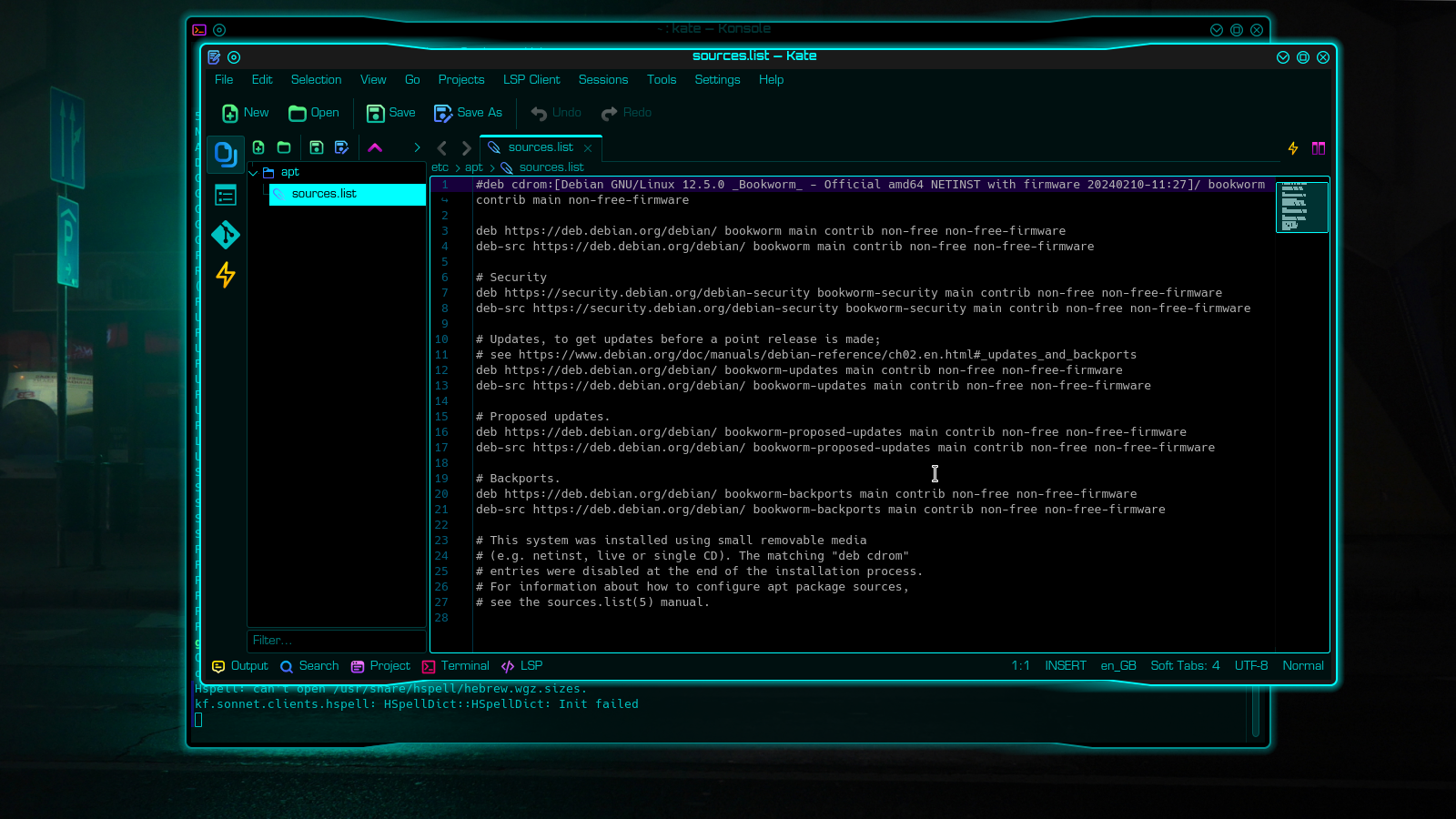Select the sources.list editor tab
This screenshot has height=819, width=1456.
[x=541, y=147]
